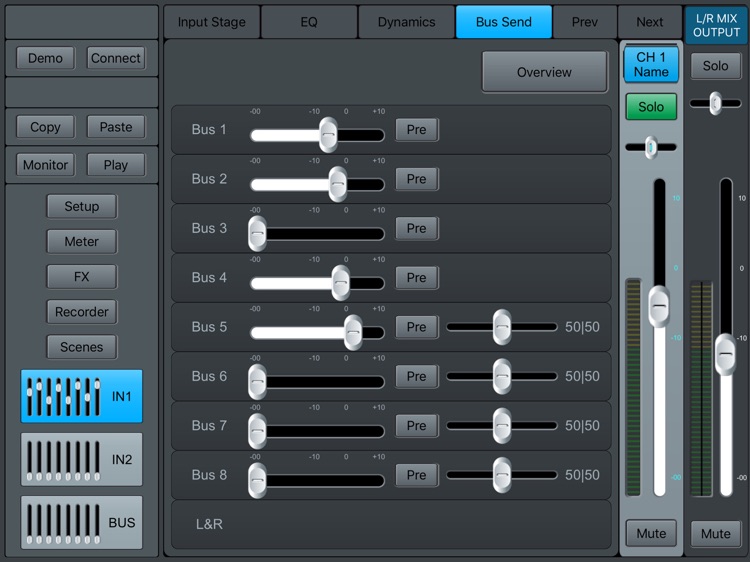Click the CH 1 pan slider knob
The height and width of the screenshot is (562, 750).
coord(651,147)
